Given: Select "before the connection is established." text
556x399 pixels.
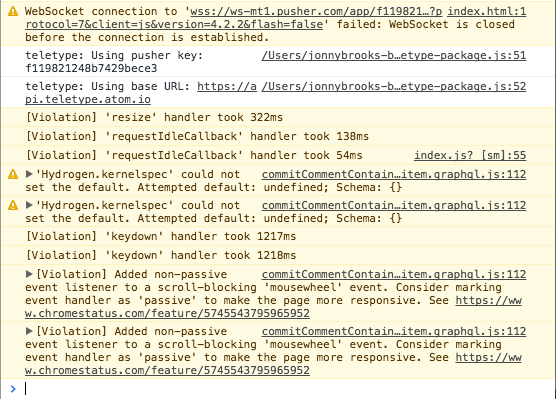Looking at the screenshot, I should pyautogui.click(x=147, y=38).
